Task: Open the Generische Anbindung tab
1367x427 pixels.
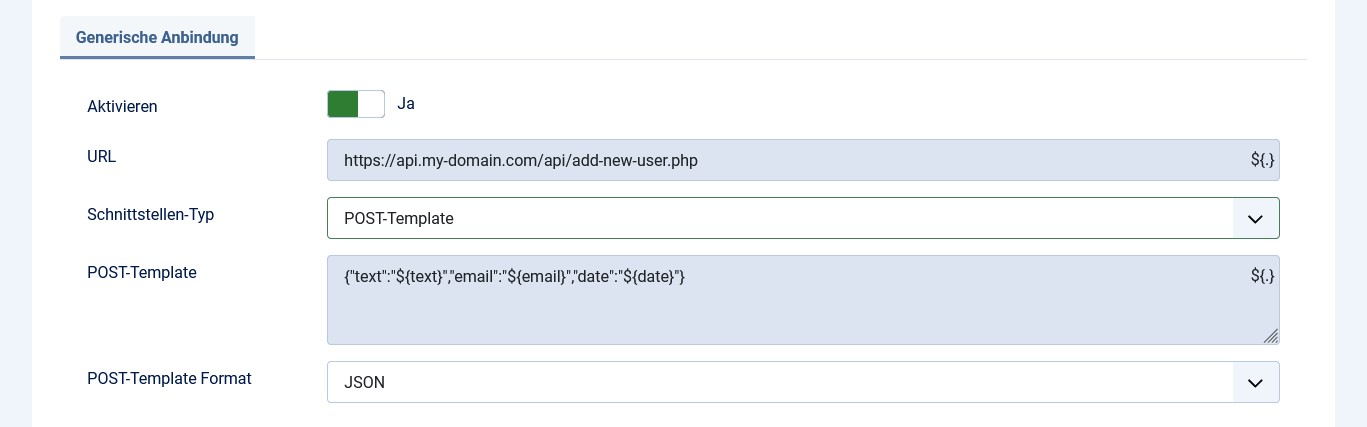Action: click(157, 38)
